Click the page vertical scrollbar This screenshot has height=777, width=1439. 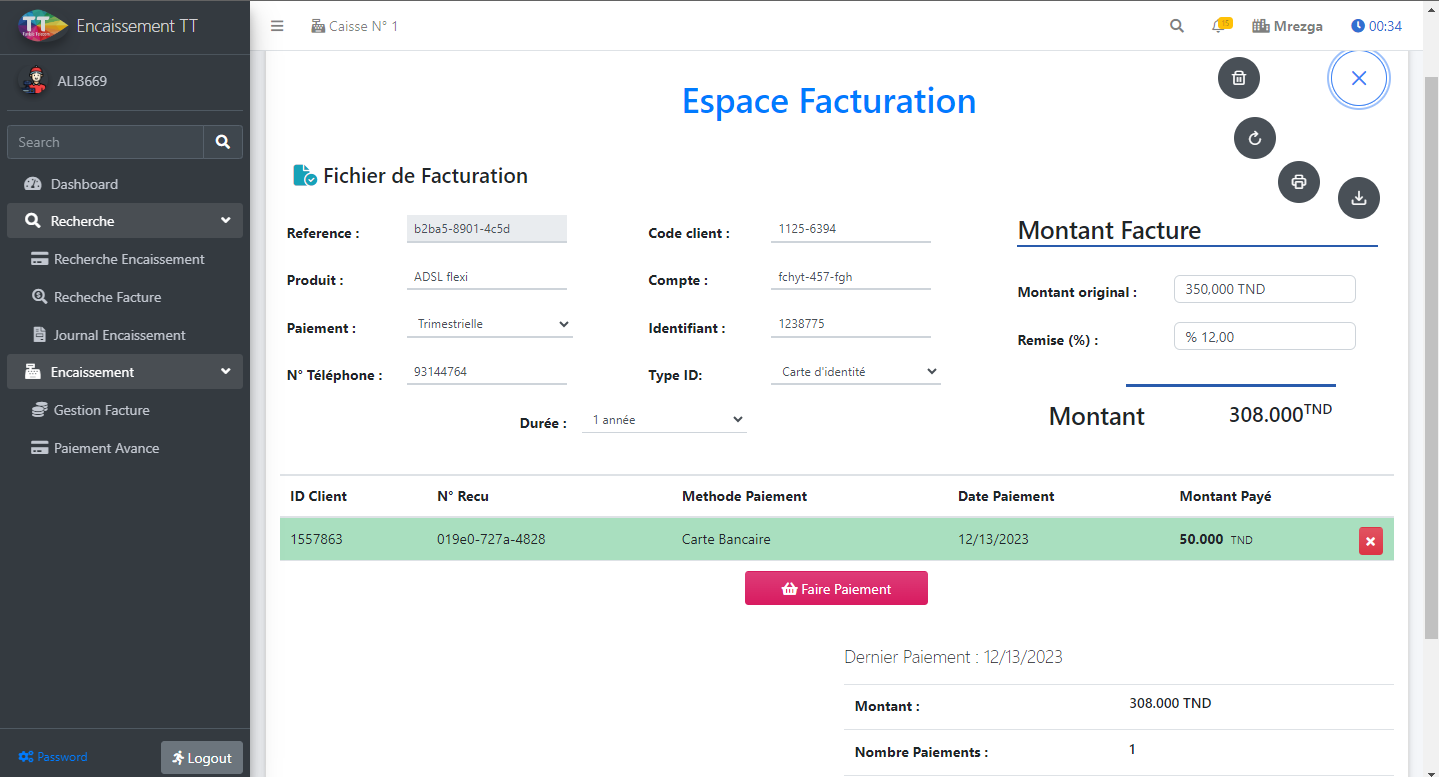pos(1431,356)
